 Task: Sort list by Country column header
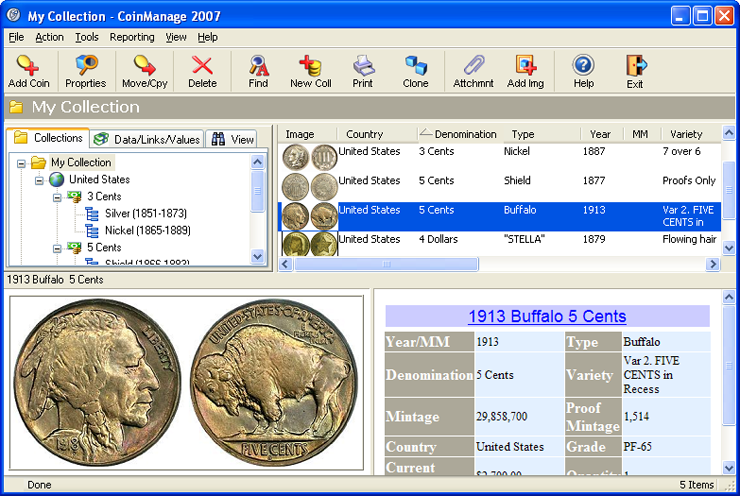click(377, 134)
